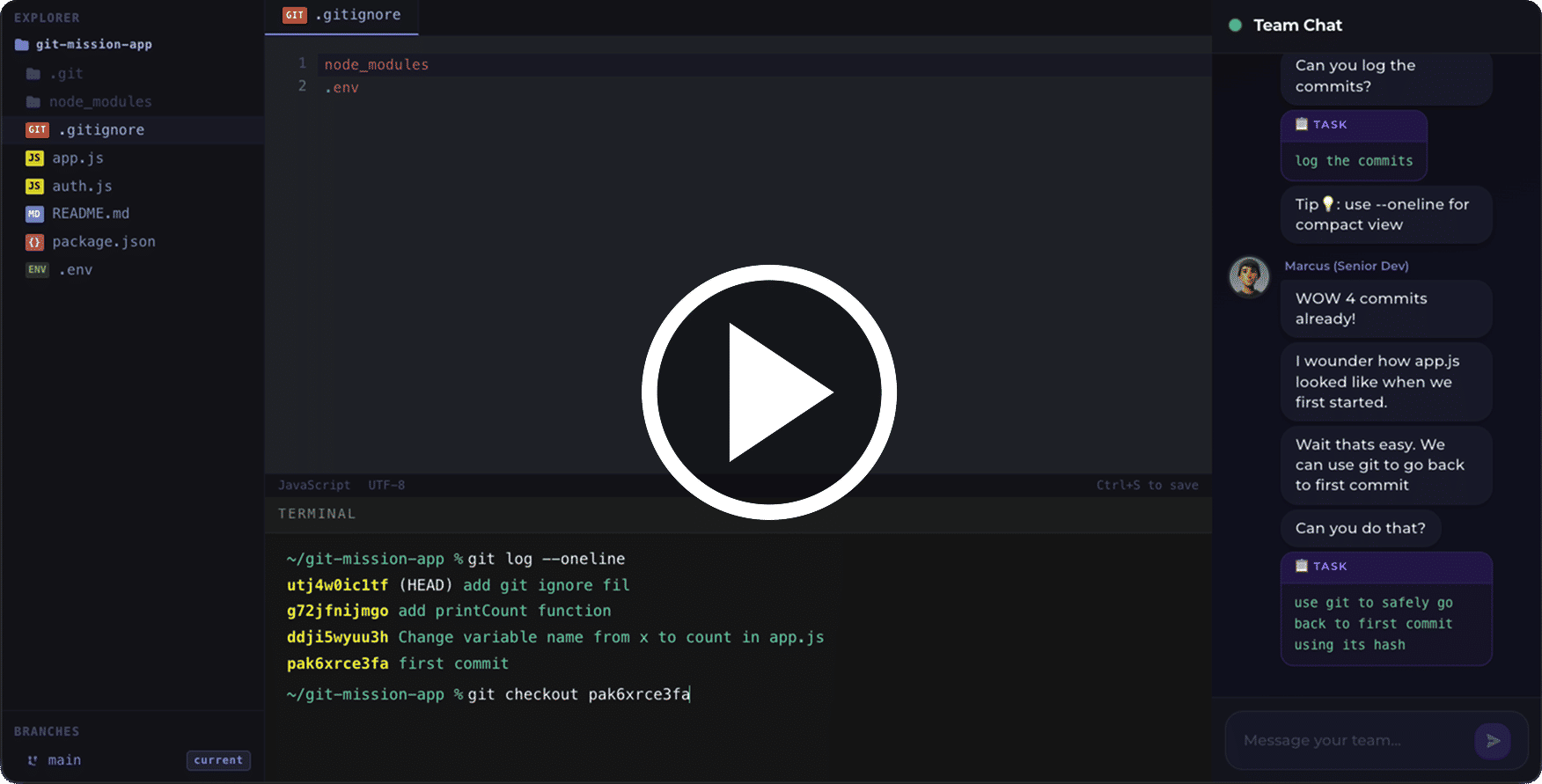
Task: Click the 'use git to safely go back' task card
Action: point(1386,609)
